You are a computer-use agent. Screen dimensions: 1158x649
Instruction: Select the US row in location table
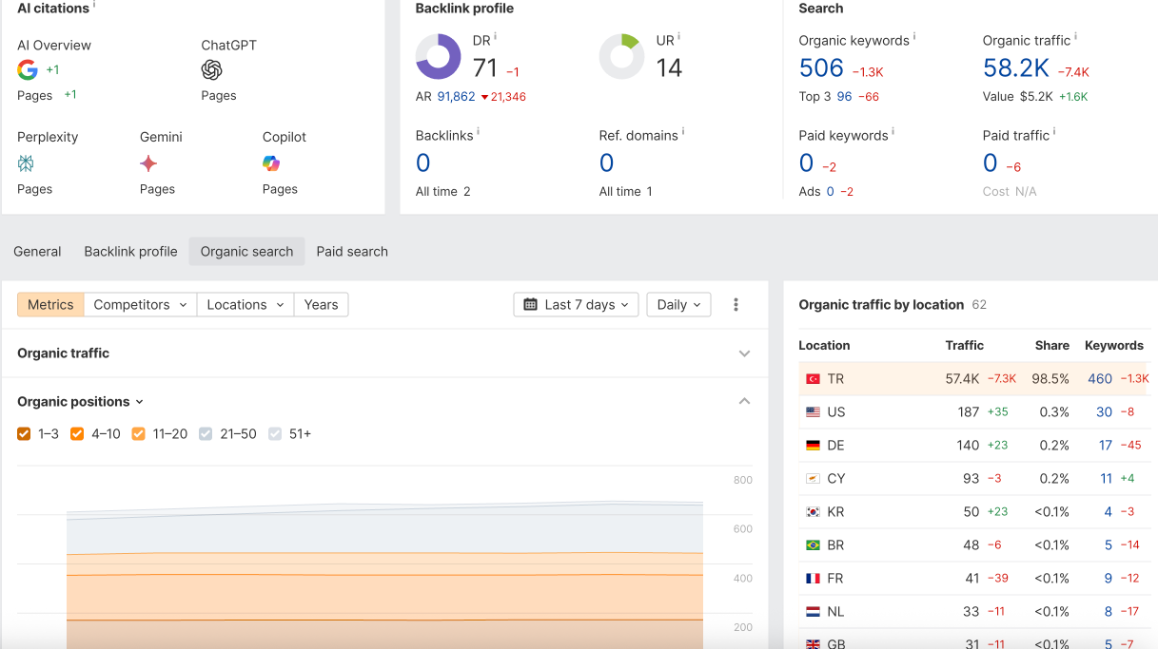975,412
